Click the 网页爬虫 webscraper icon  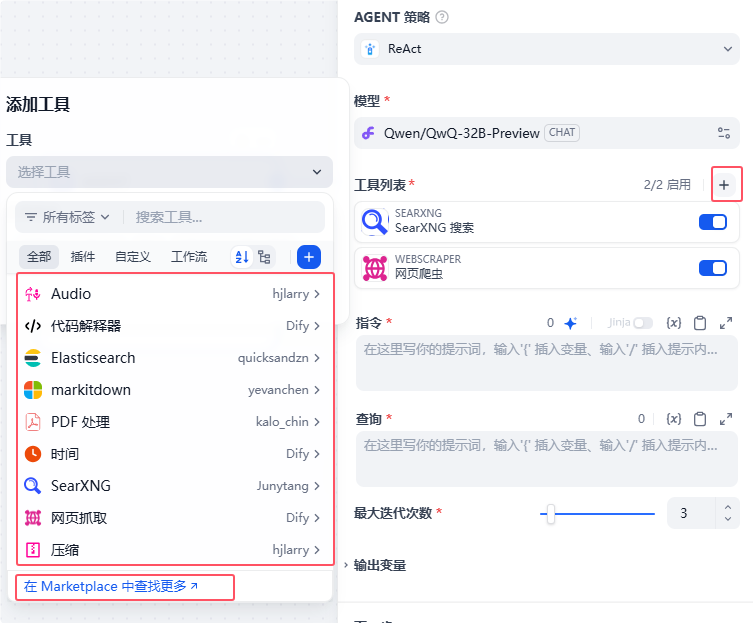coord(375,268)
